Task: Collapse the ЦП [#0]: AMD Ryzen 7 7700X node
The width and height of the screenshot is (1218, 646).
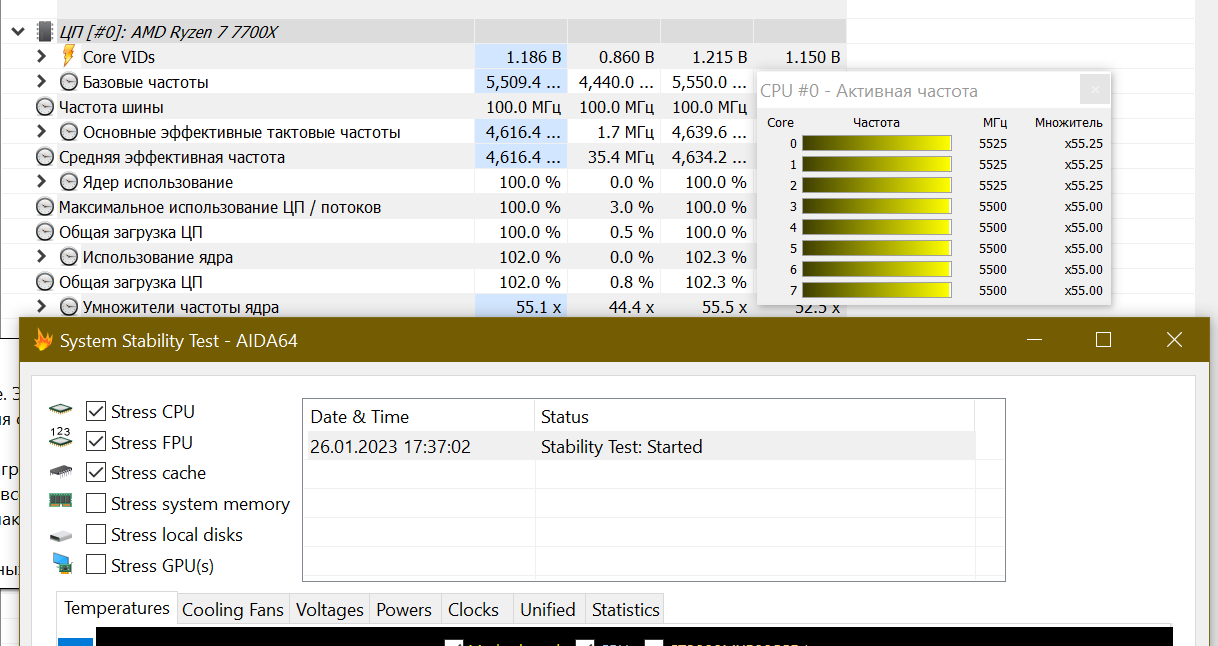Action: [x=17, y=32]
